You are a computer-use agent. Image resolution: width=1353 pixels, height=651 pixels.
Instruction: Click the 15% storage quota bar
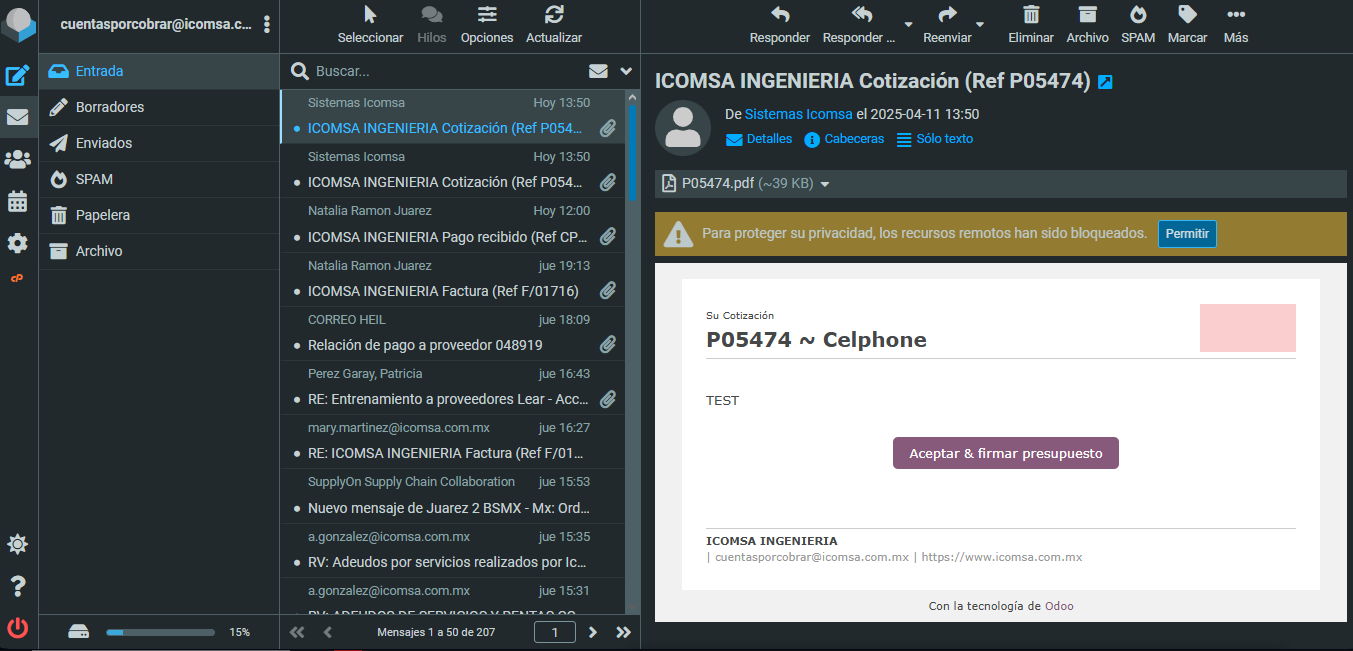click(x=160, y=632)
